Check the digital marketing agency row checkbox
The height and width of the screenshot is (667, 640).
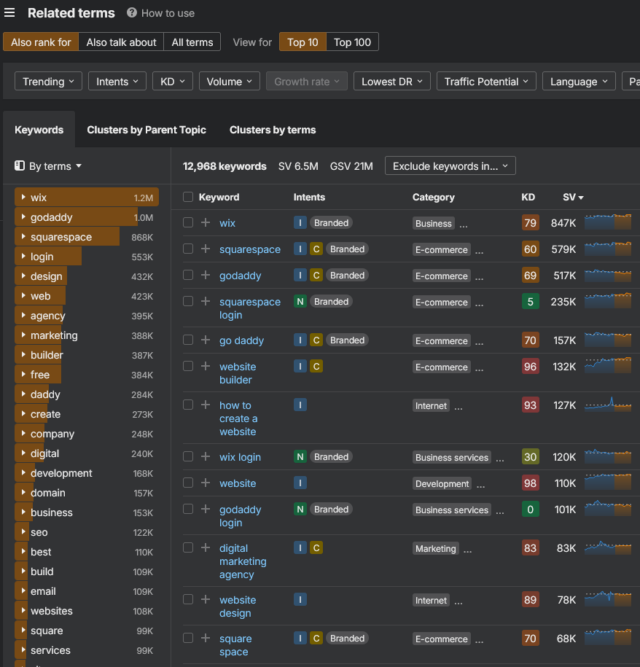188,548
